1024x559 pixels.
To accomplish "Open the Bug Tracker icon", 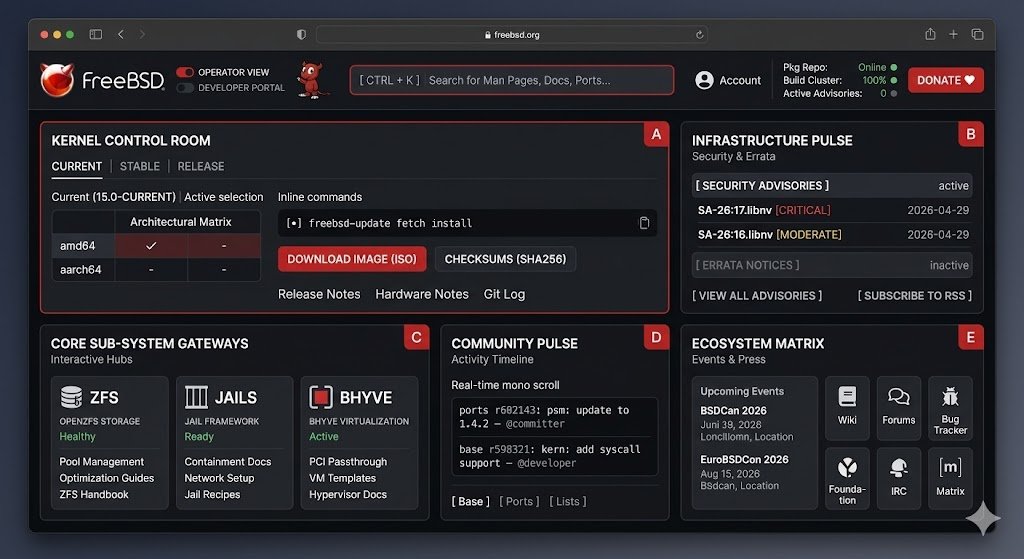I will tap(950, 396).
